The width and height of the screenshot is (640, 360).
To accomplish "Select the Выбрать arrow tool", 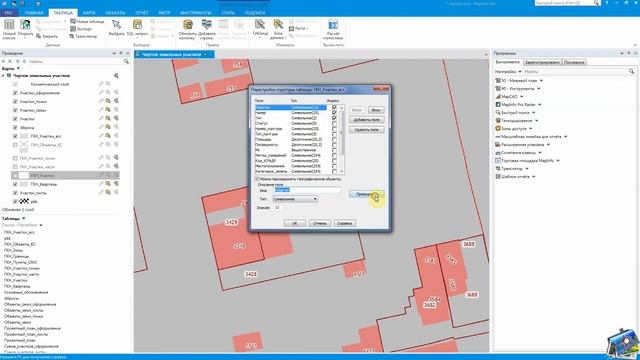I will [x=116, y=24].
